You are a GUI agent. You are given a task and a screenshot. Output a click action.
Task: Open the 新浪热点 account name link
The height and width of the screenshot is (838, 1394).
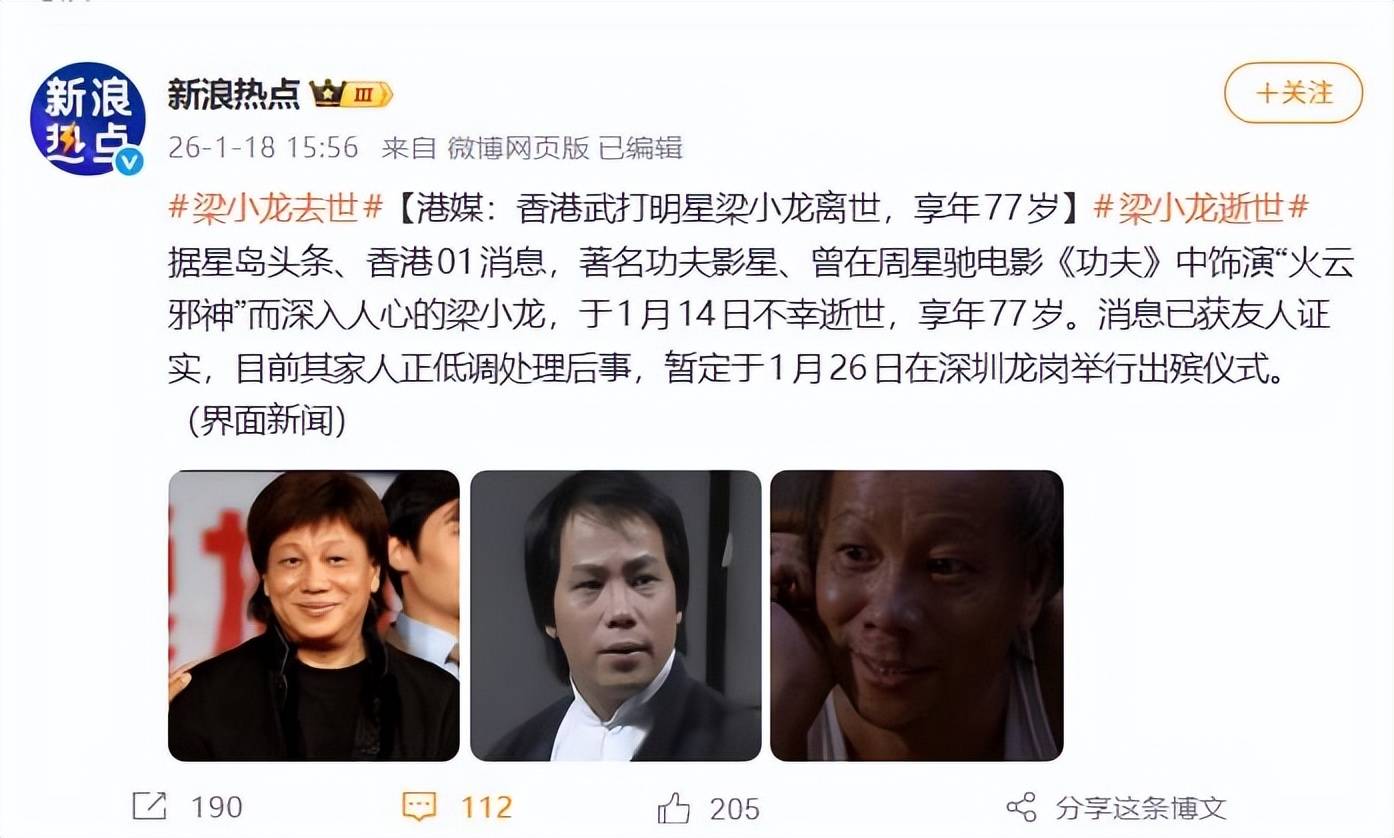tap(233, 94)
